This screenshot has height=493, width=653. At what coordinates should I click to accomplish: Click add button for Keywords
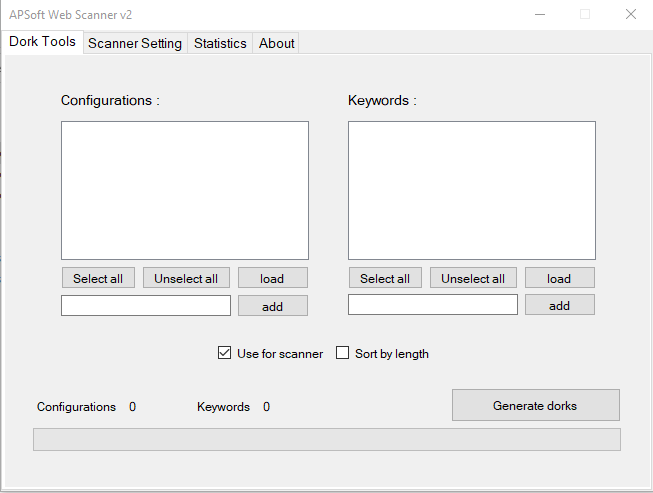559,305
